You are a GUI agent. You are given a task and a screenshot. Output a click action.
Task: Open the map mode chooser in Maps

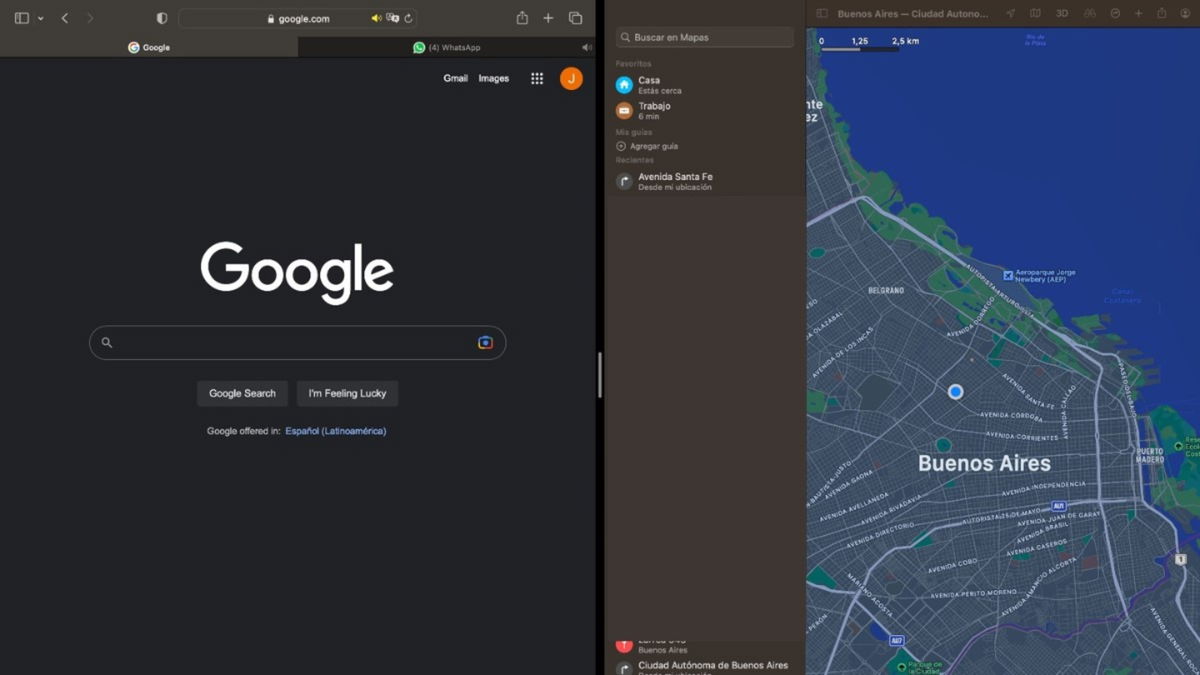(x=1035, y=14)
